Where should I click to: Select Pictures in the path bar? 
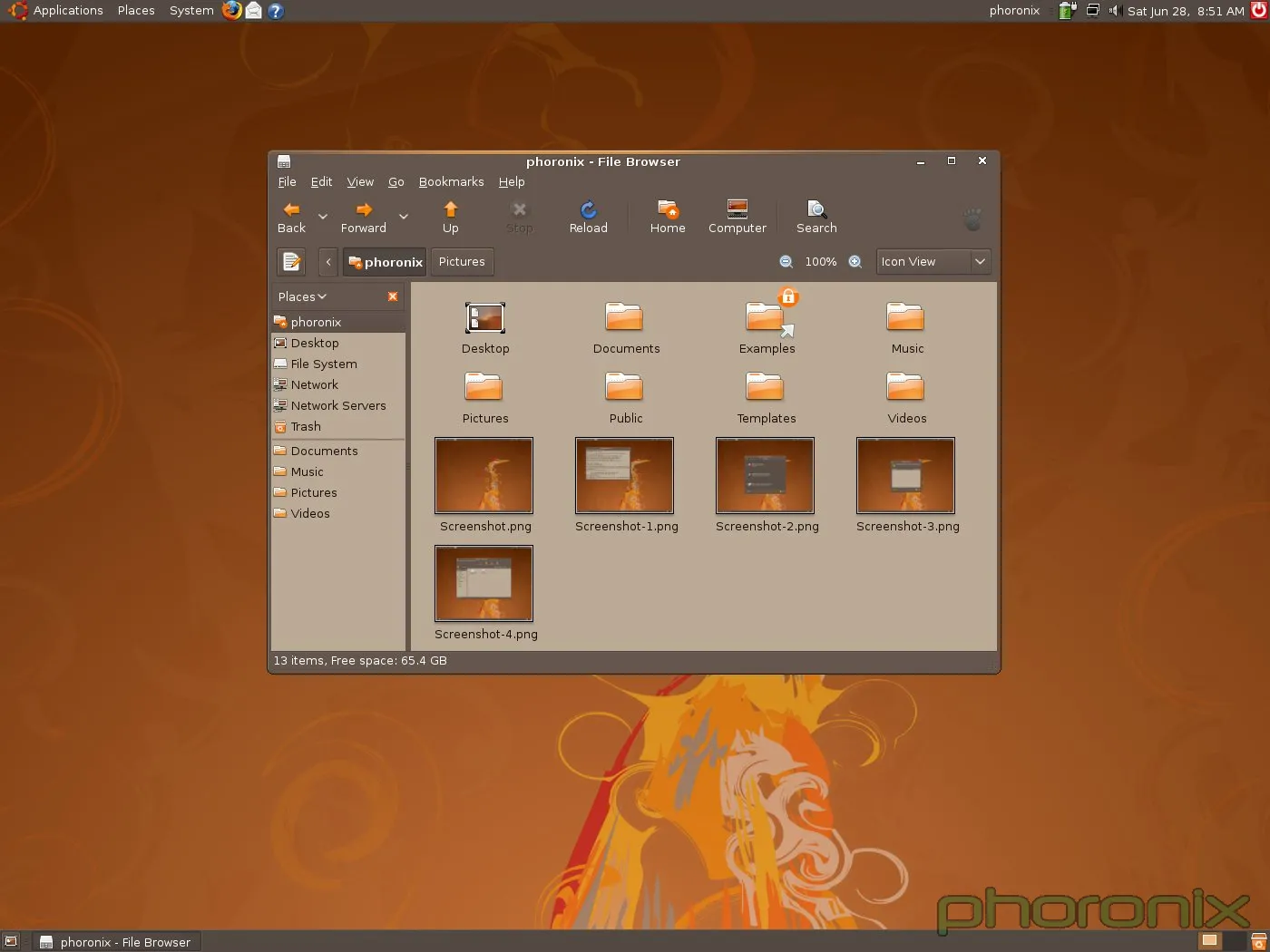coord(462,262)
